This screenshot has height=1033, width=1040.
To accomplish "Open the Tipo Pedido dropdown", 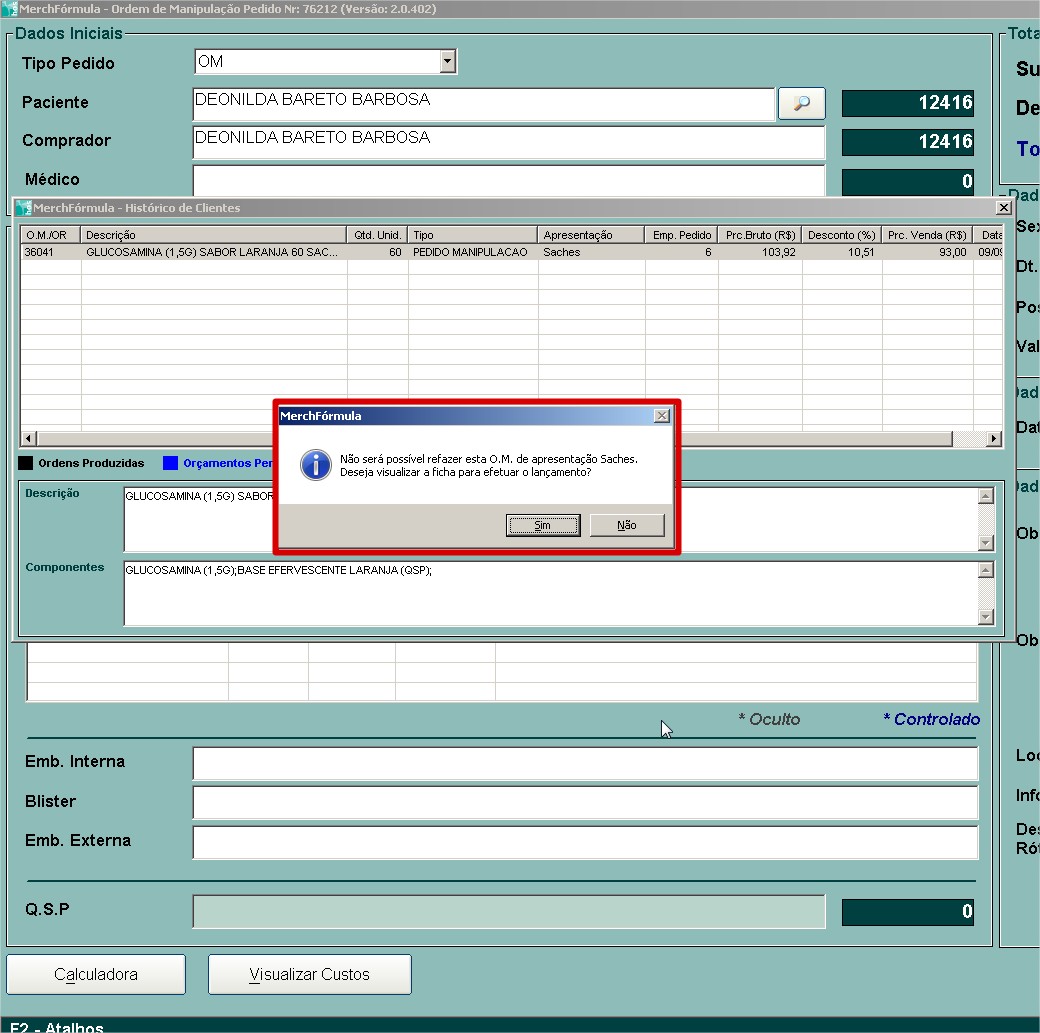I will (447, 62).
